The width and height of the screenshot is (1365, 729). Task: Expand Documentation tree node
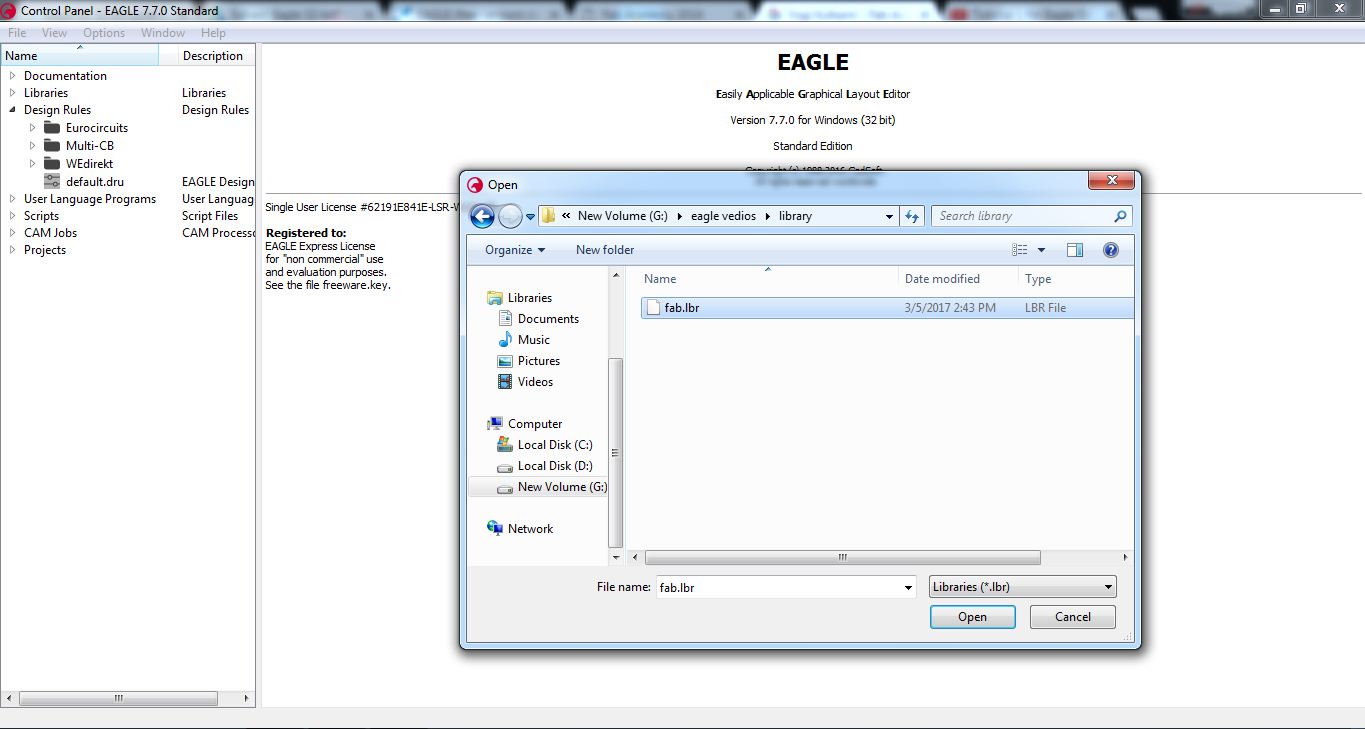(12, 76)
